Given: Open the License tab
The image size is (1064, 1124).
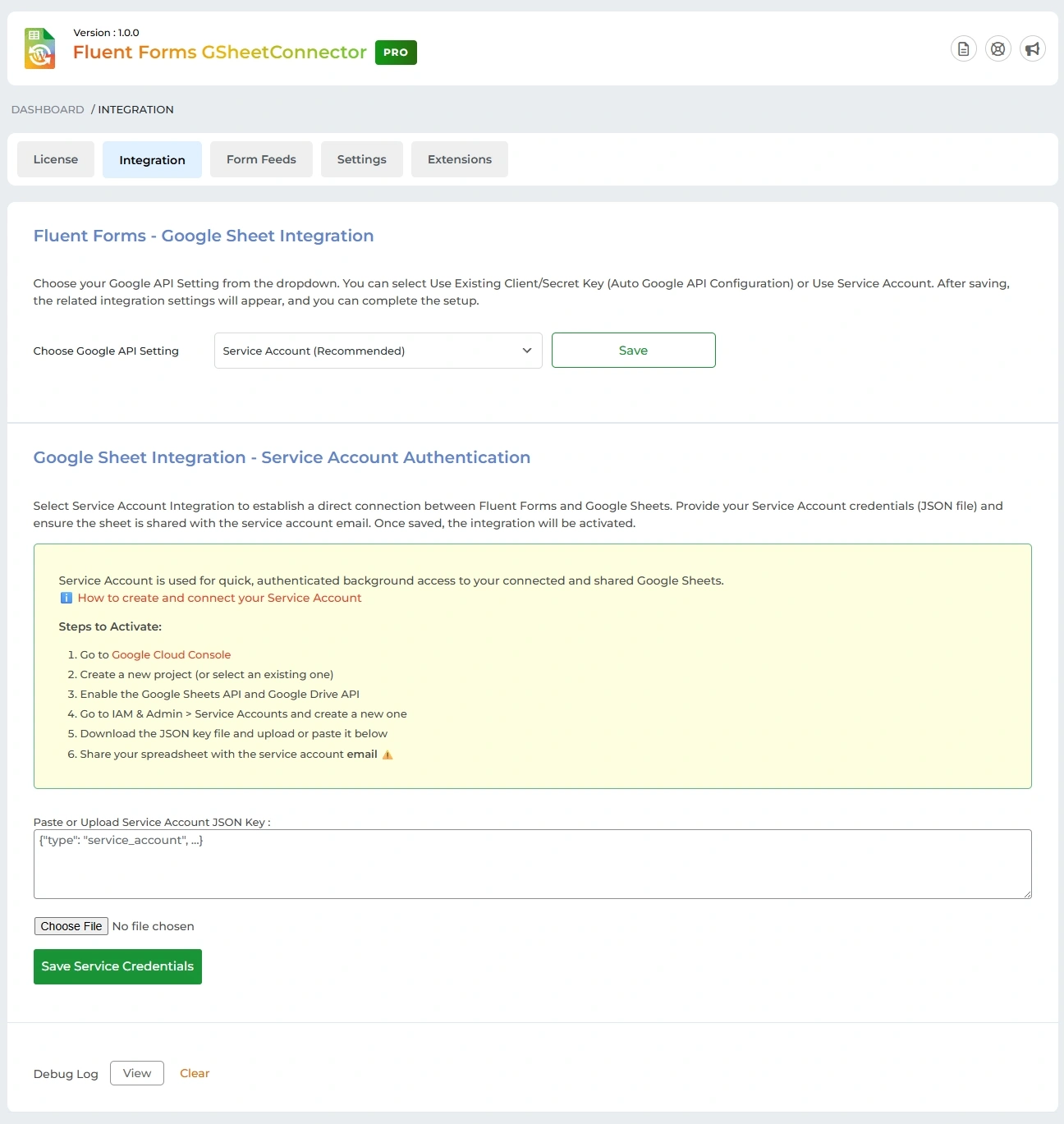Looking at the screenshot, I should point(56,159).
